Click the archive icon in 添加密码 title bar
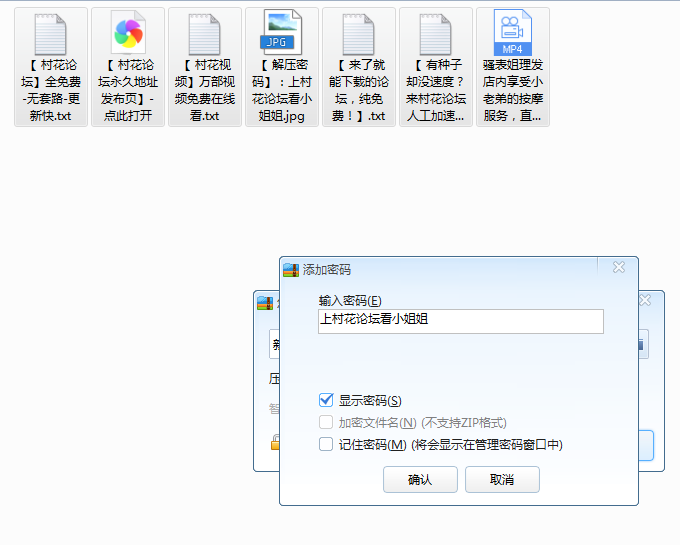 click(x=291, y=269)
